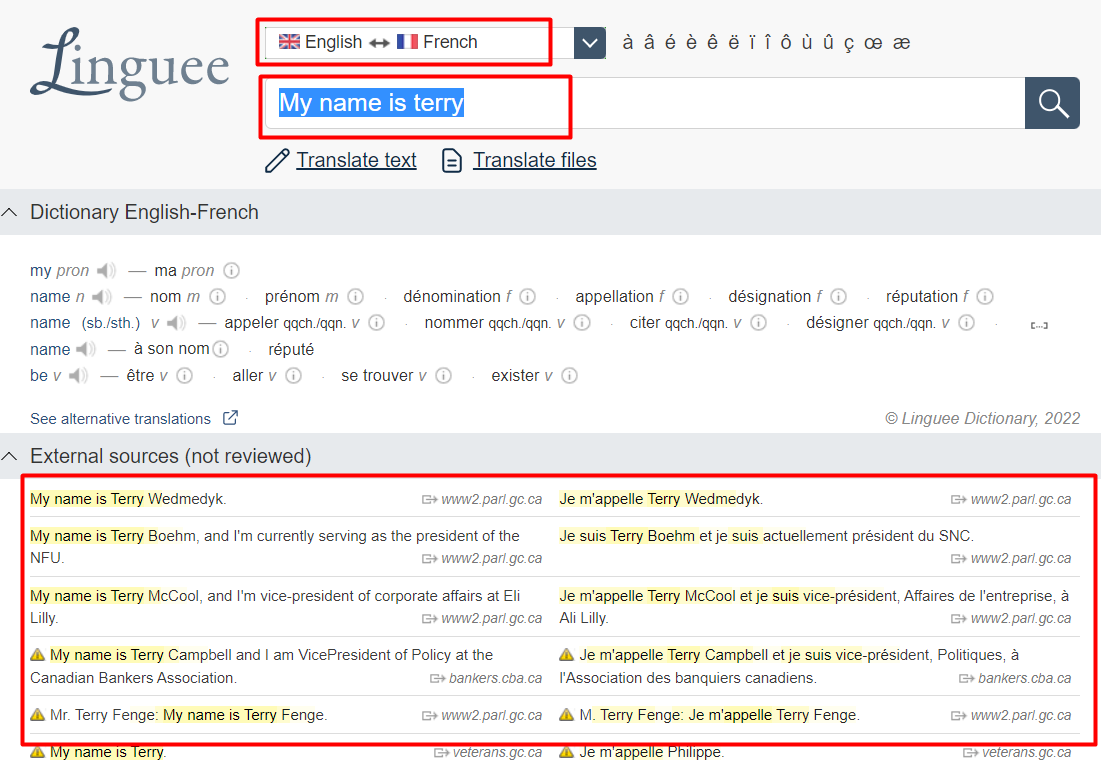Insert the é special character

tap(670, 43)
